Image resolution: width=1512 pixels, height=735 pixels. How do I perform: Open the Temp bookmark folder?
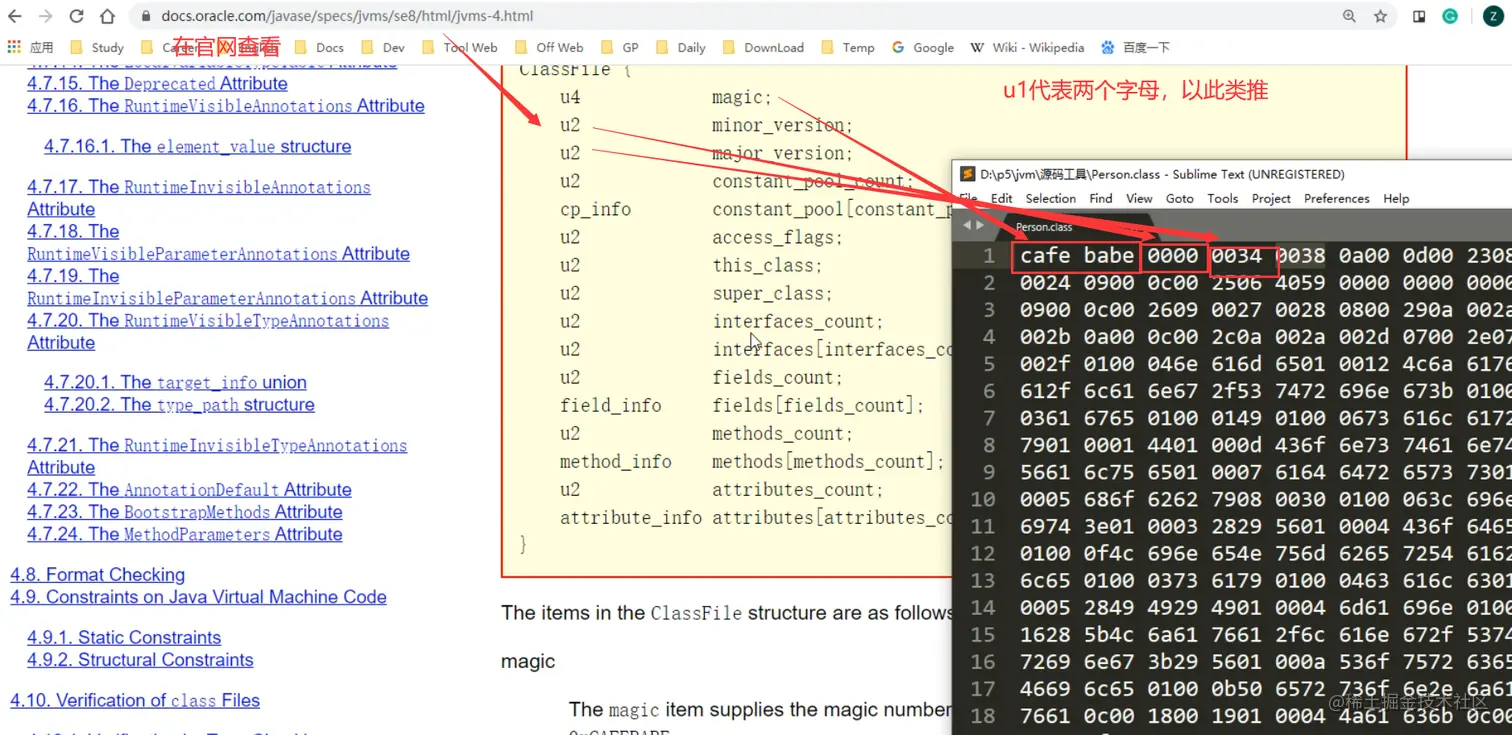click(x=848, y=47)
